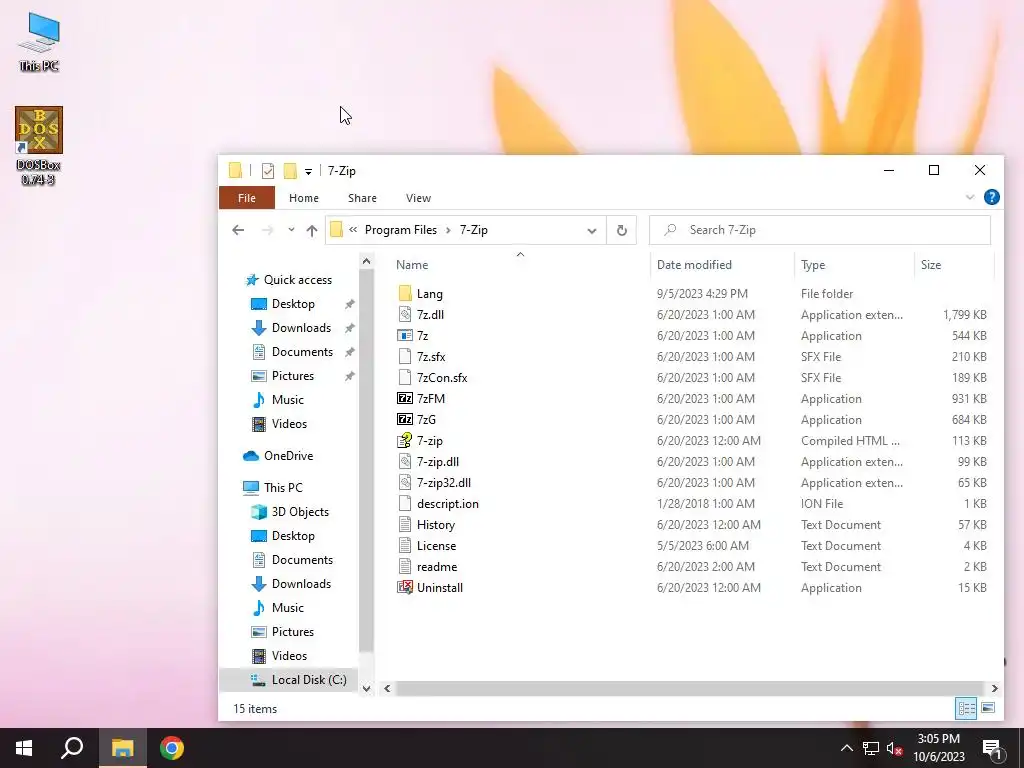The image size is (1024, 768).
Task: Expand the ribbon with the chevron
Action: click(970, 197)
